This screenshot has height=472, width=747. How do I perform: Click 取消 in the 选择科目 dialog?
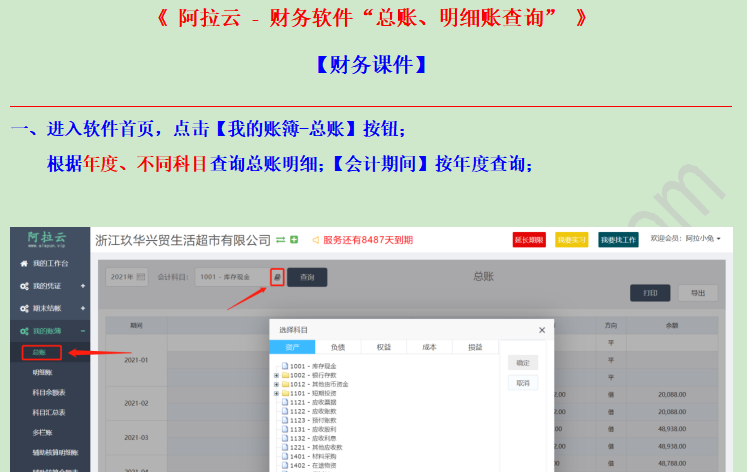coord(523,383)
